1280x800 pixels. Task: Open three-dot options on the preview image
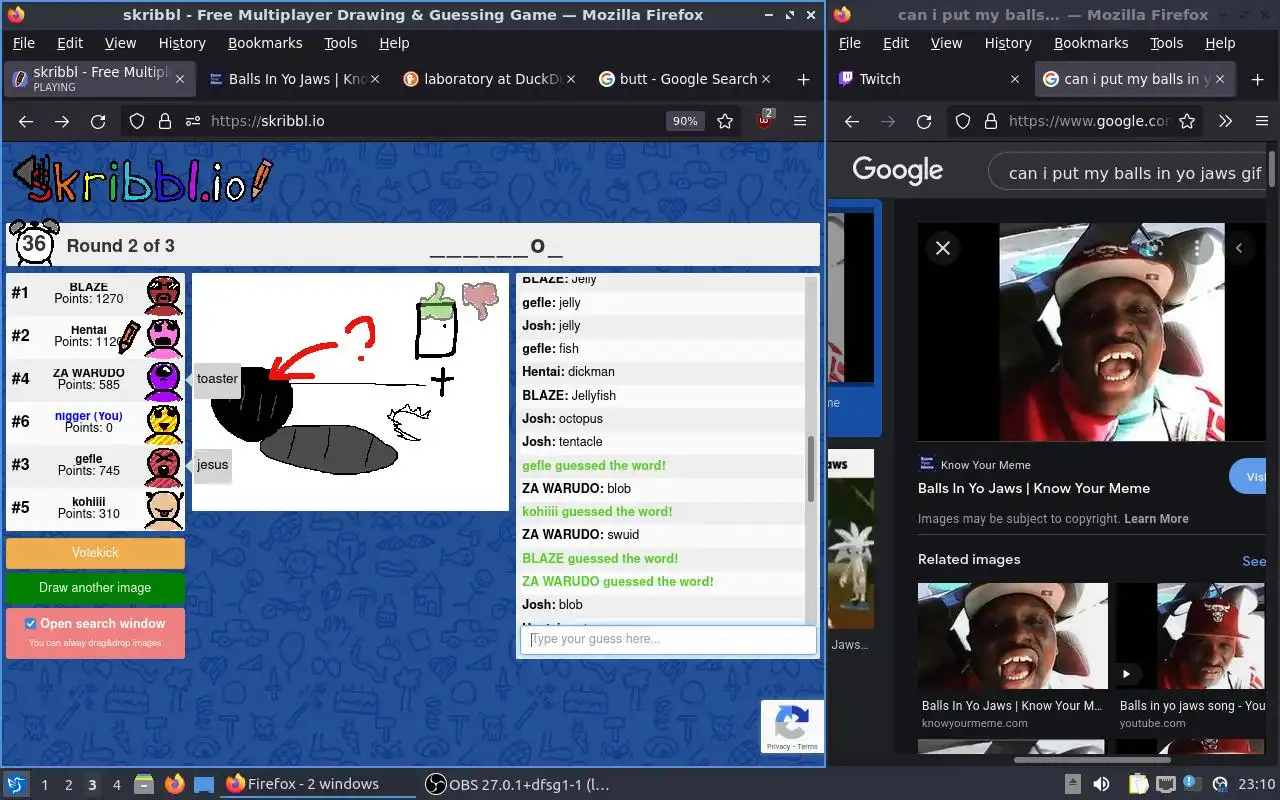1197,248
